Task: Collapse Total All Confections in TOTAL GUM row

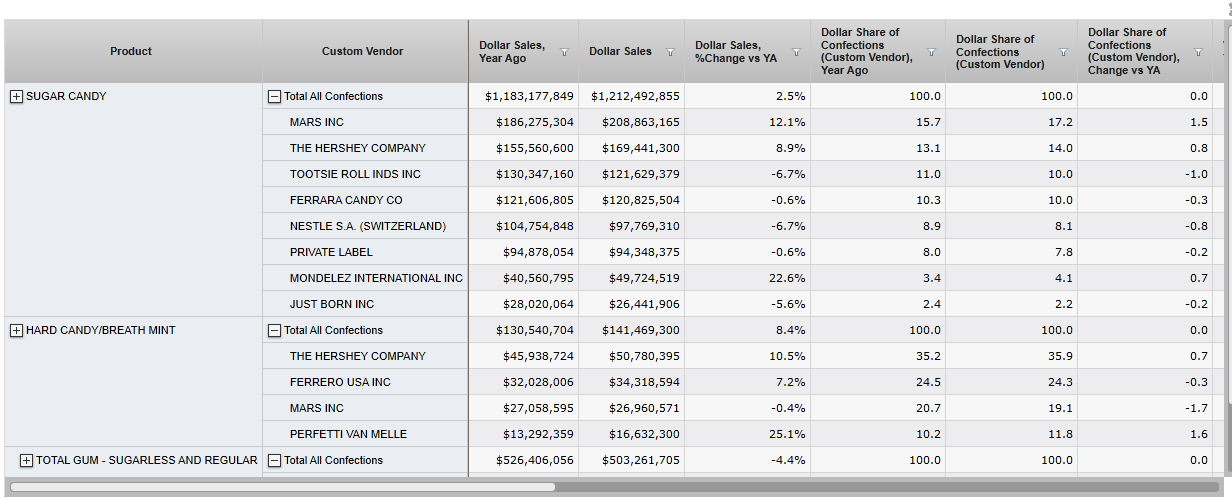Action: coord(274,461)
